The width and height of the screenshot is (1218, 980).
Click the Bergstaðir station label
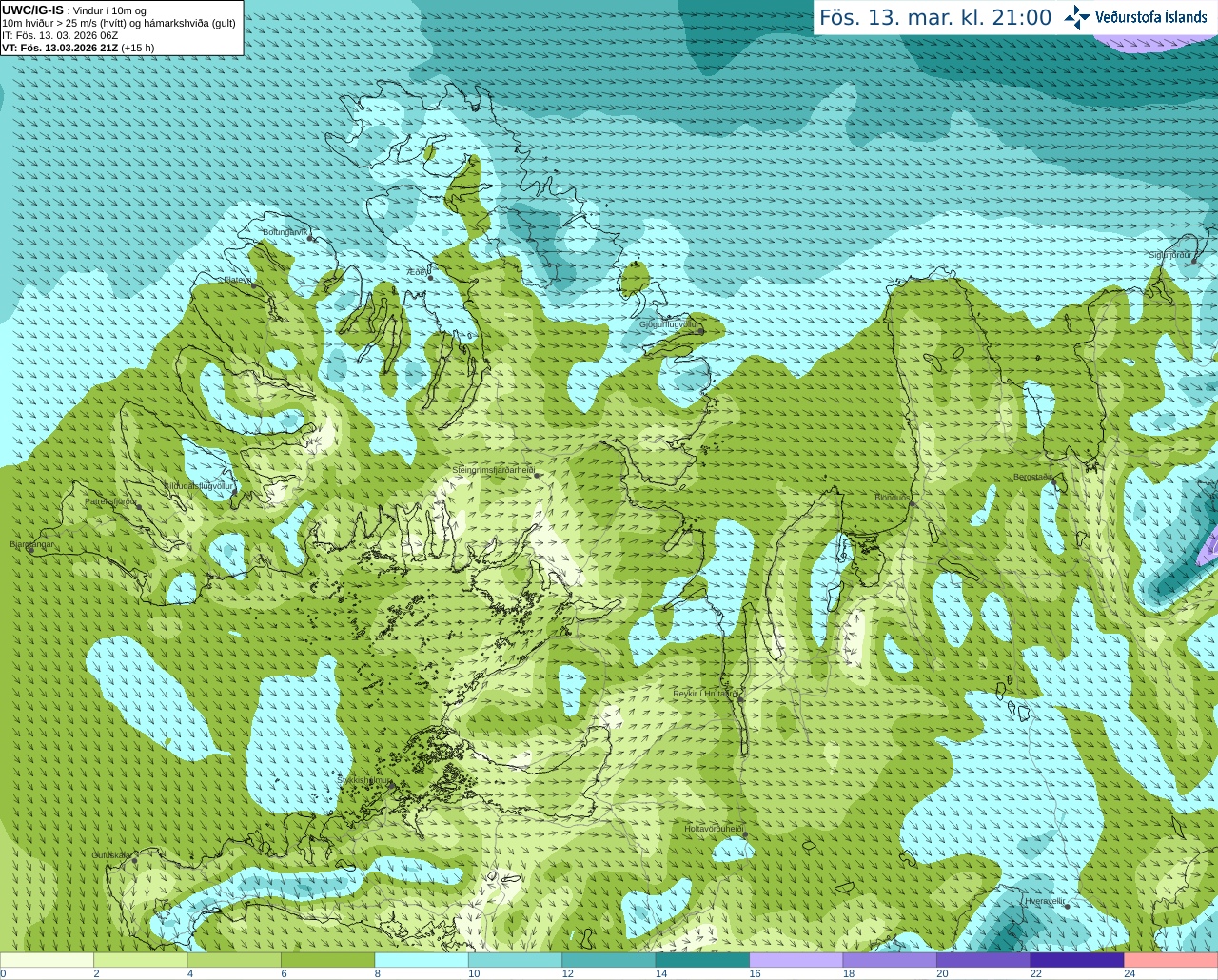pos(1032,477)
